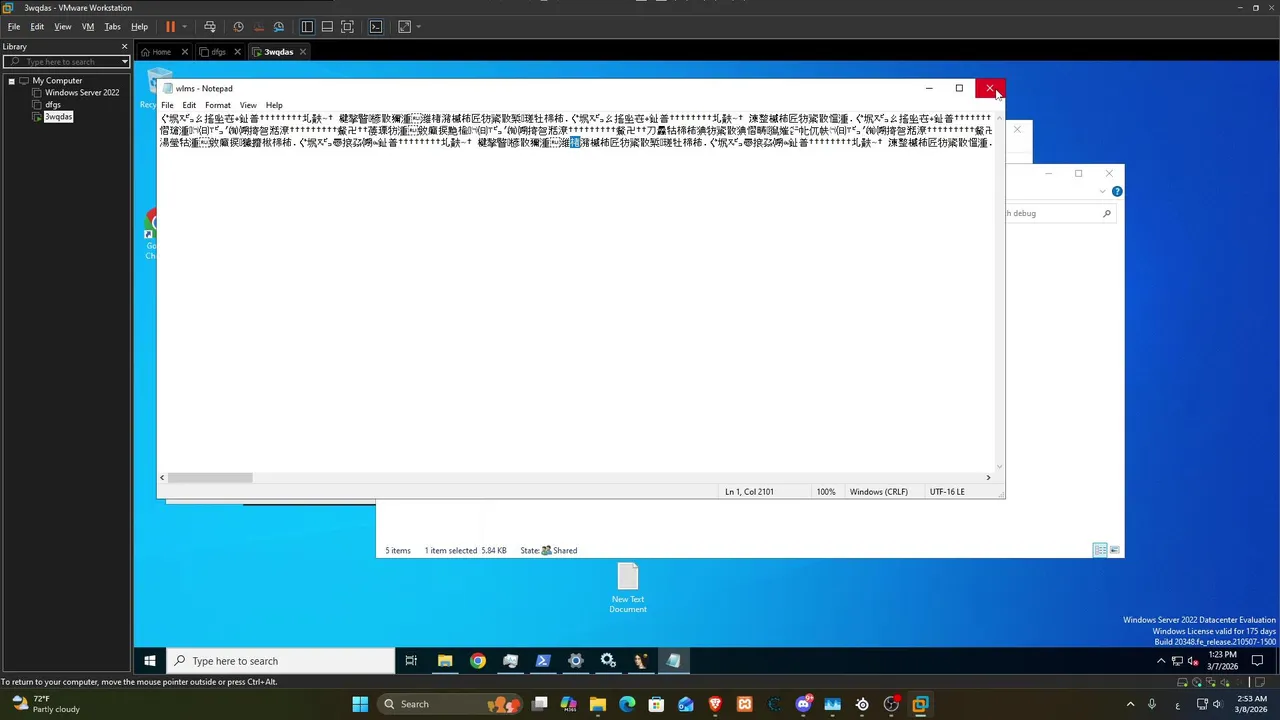Click the guest taskbar search box

point(280,661)
